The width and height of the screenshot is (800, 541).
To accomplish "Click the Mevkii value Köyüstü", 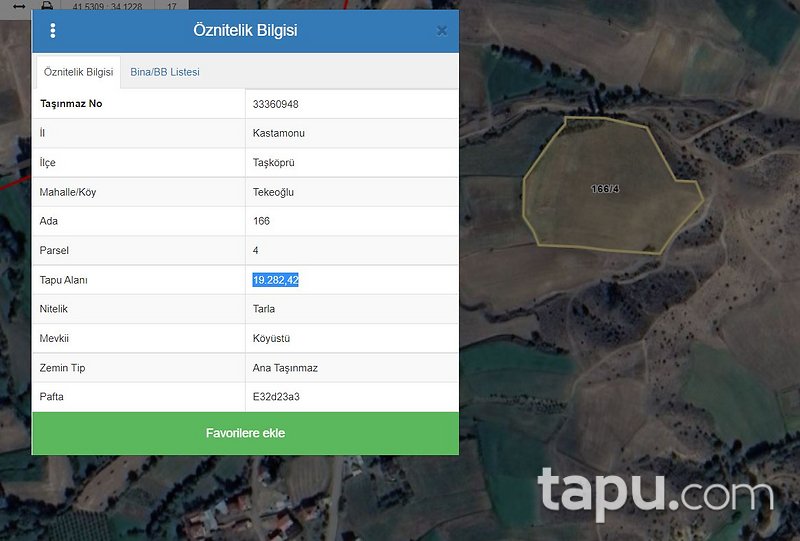I will coord(271,338).
